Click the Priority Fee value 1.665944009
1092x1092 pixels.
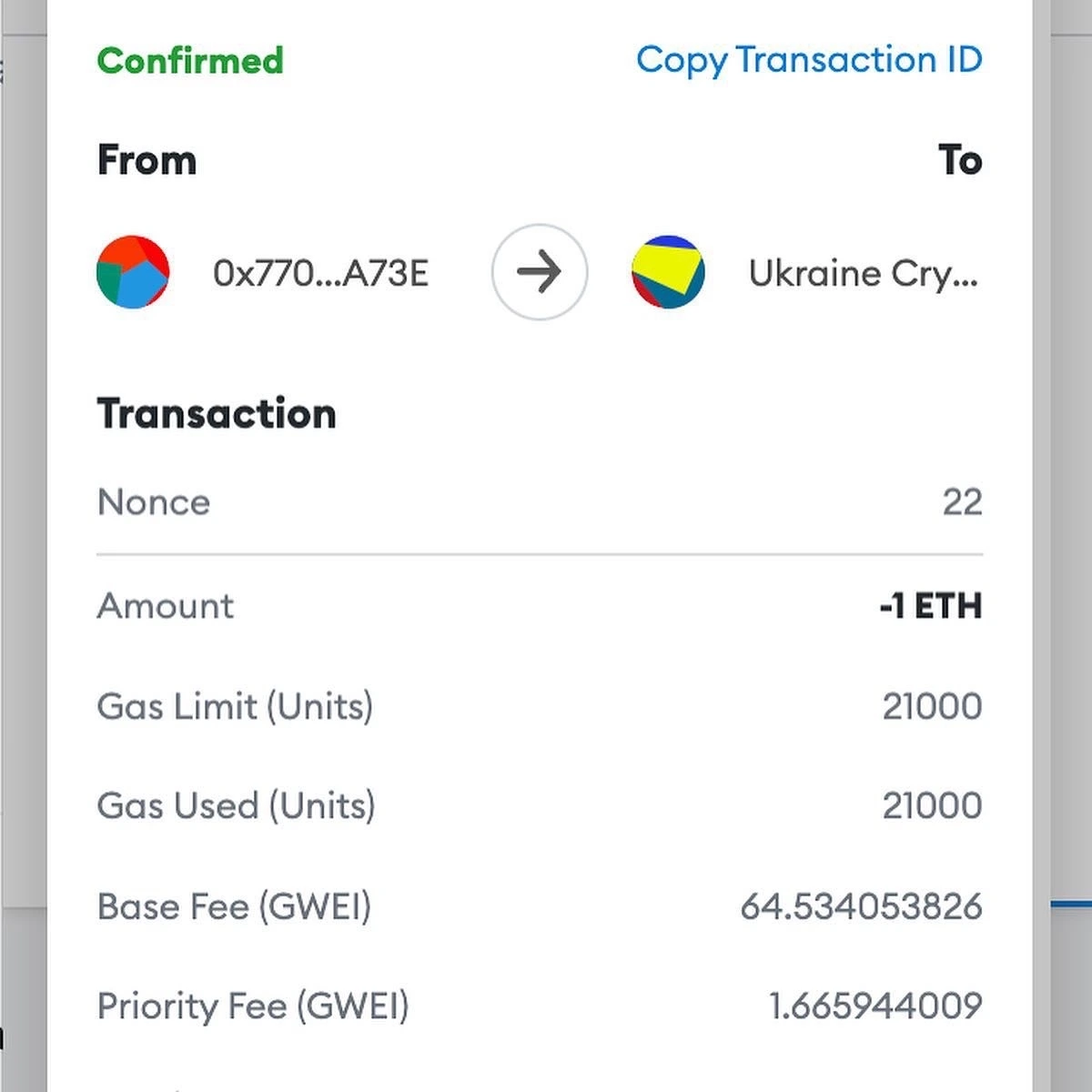click(875, 1006)
